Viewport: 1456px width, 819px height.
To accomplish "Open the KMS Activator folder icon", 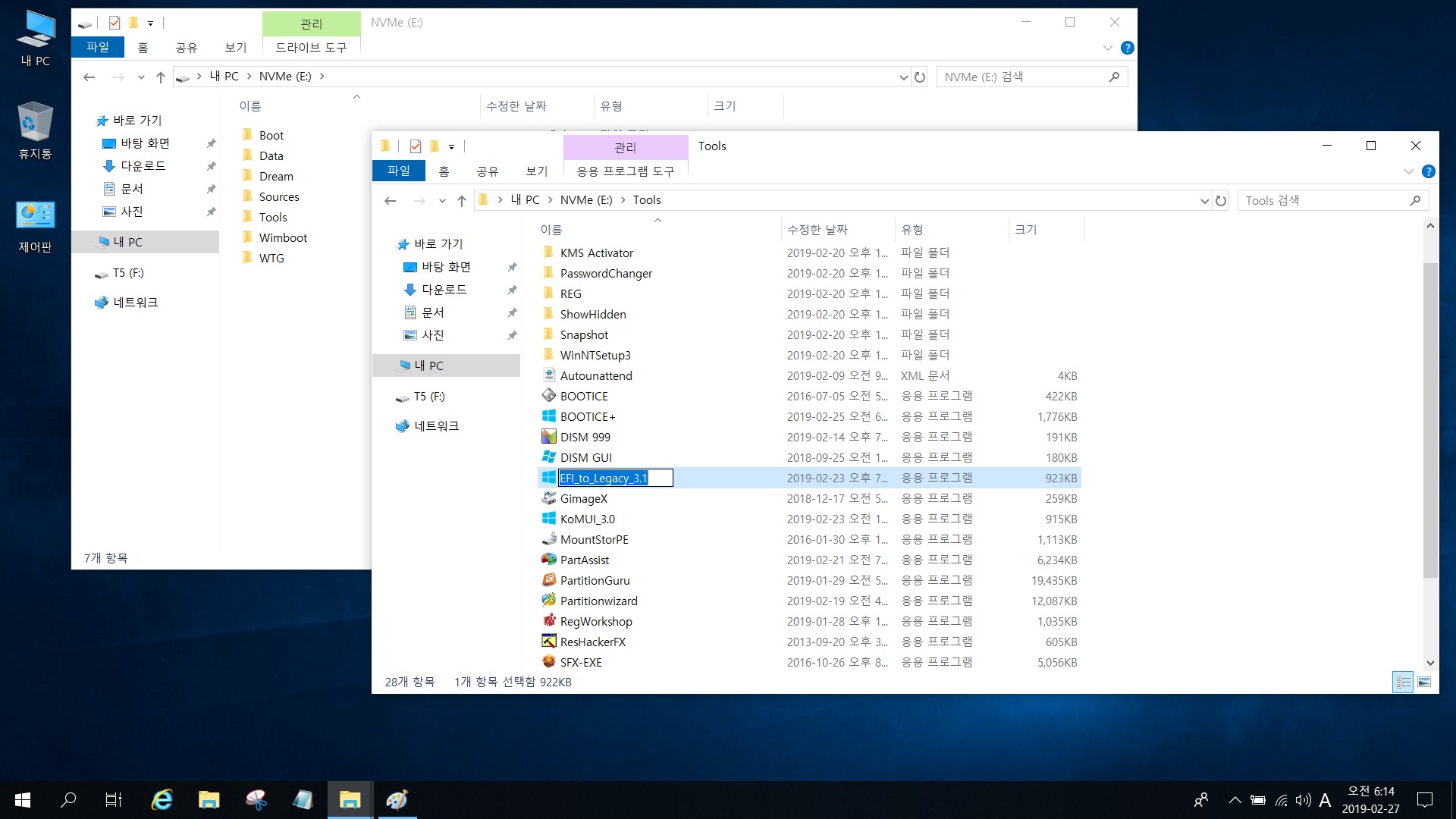I will [x=549, y=253].
